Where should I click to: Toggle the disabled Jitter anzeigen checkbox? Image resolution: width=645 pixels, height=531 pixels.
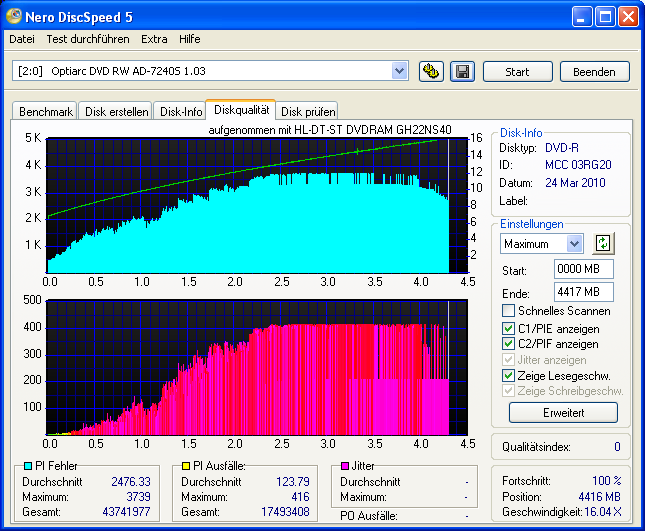[x=508, y=359]
